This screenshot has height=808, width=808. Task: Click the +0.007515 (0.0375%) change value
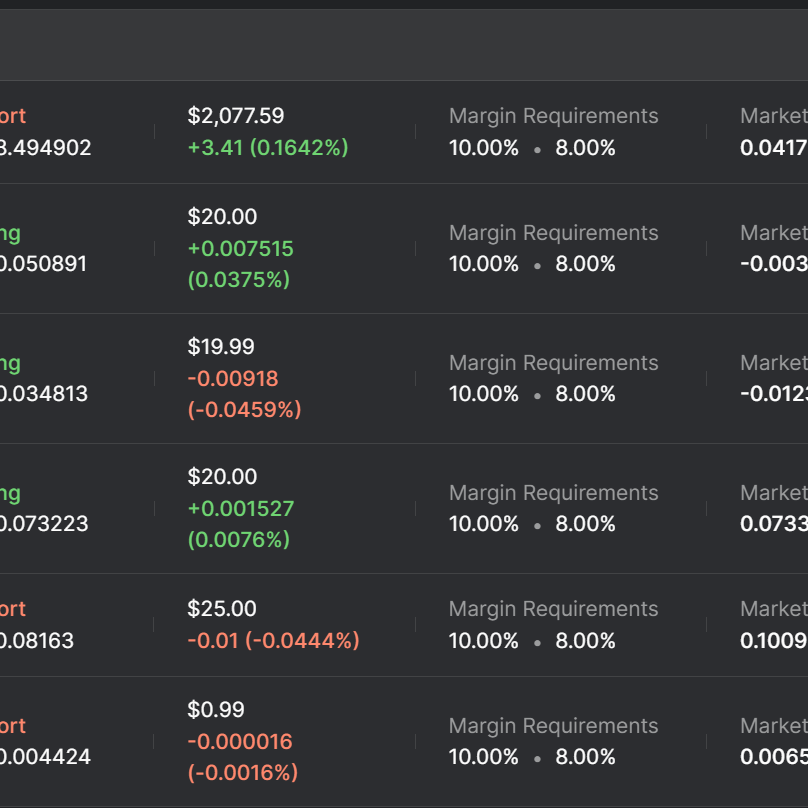point(240,264)
